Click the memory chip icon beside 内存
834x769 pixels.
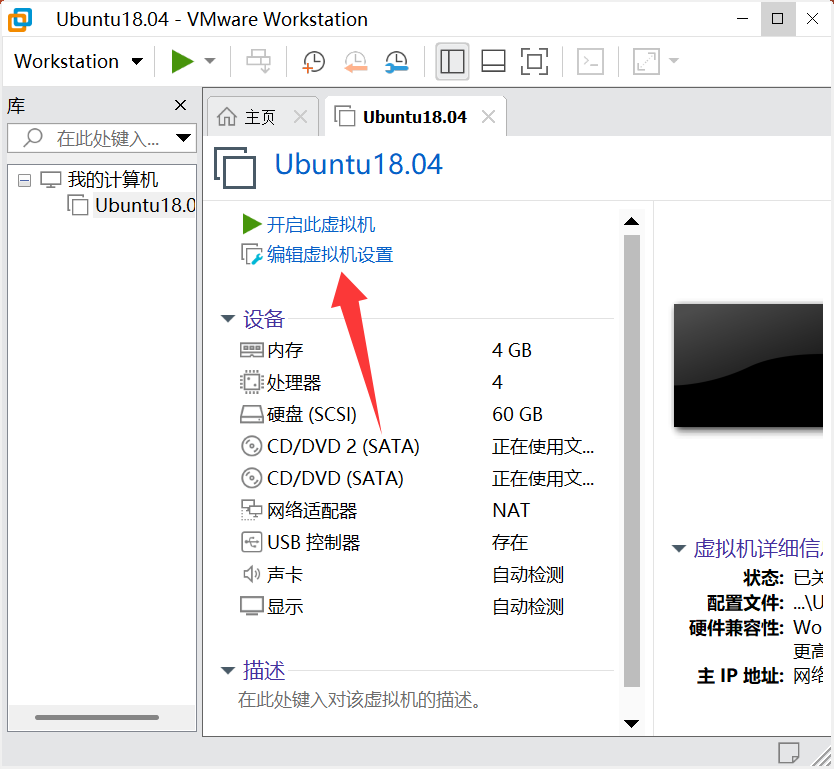pyautogui.click(x=252, y=350)
